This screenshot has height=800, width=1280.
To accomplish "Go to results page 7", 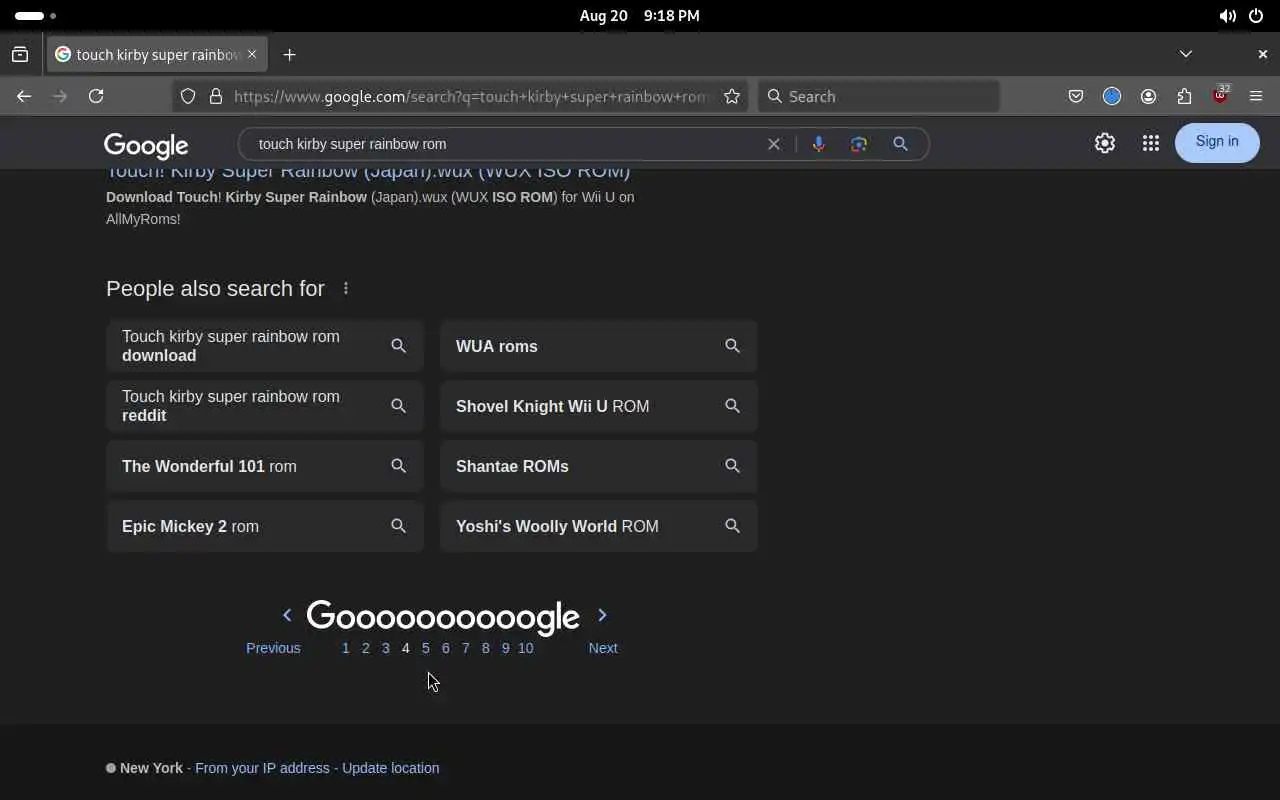I will click(466, 648).
